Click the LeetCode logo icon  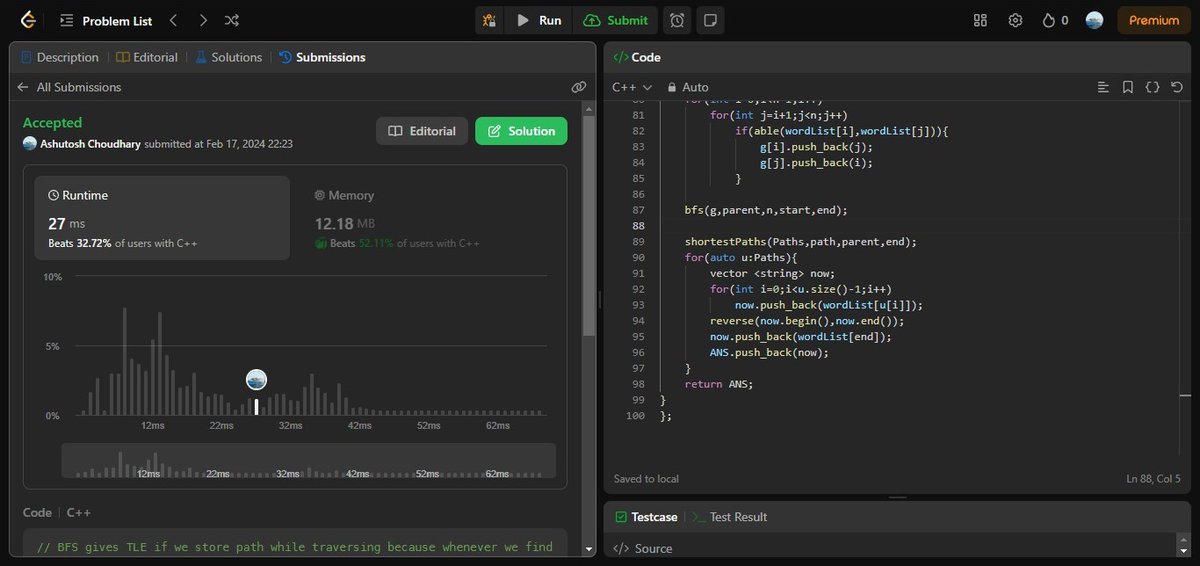[x=26, y=20]
